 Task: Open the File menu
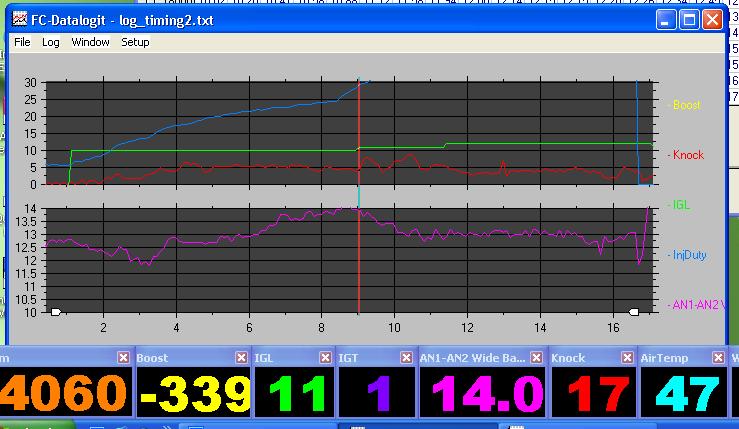click(22, 43)
